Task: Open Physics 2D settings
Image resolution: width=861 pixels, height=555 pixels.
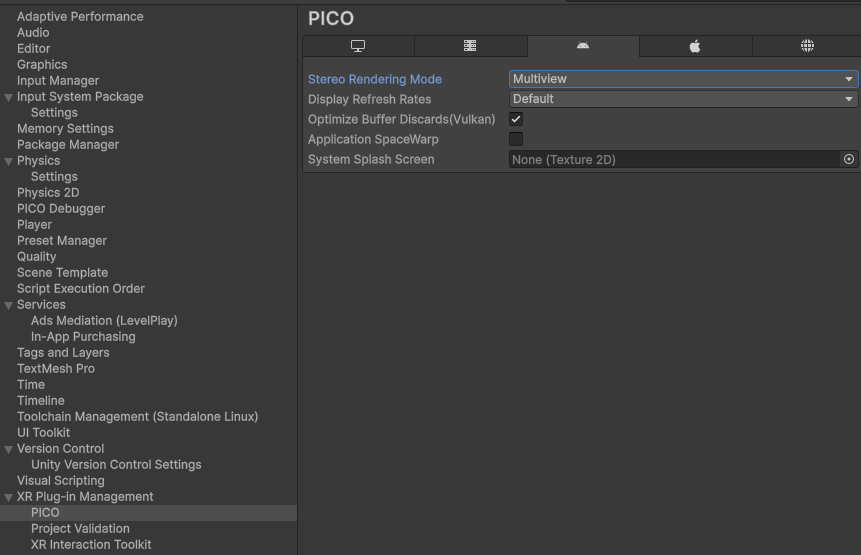Action: [48, 192]
